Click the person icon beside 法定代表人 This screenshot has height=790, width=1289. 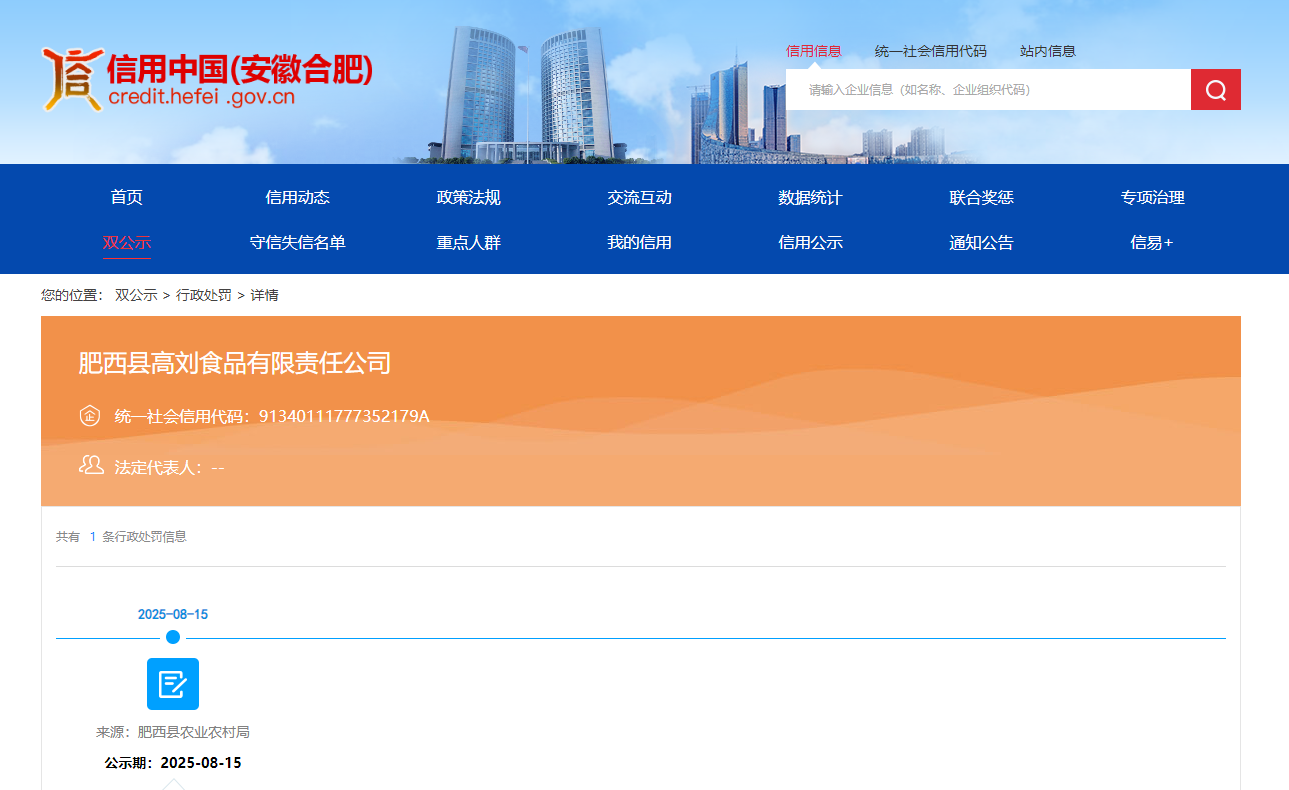pyautogui.click(x=91, y=465)
